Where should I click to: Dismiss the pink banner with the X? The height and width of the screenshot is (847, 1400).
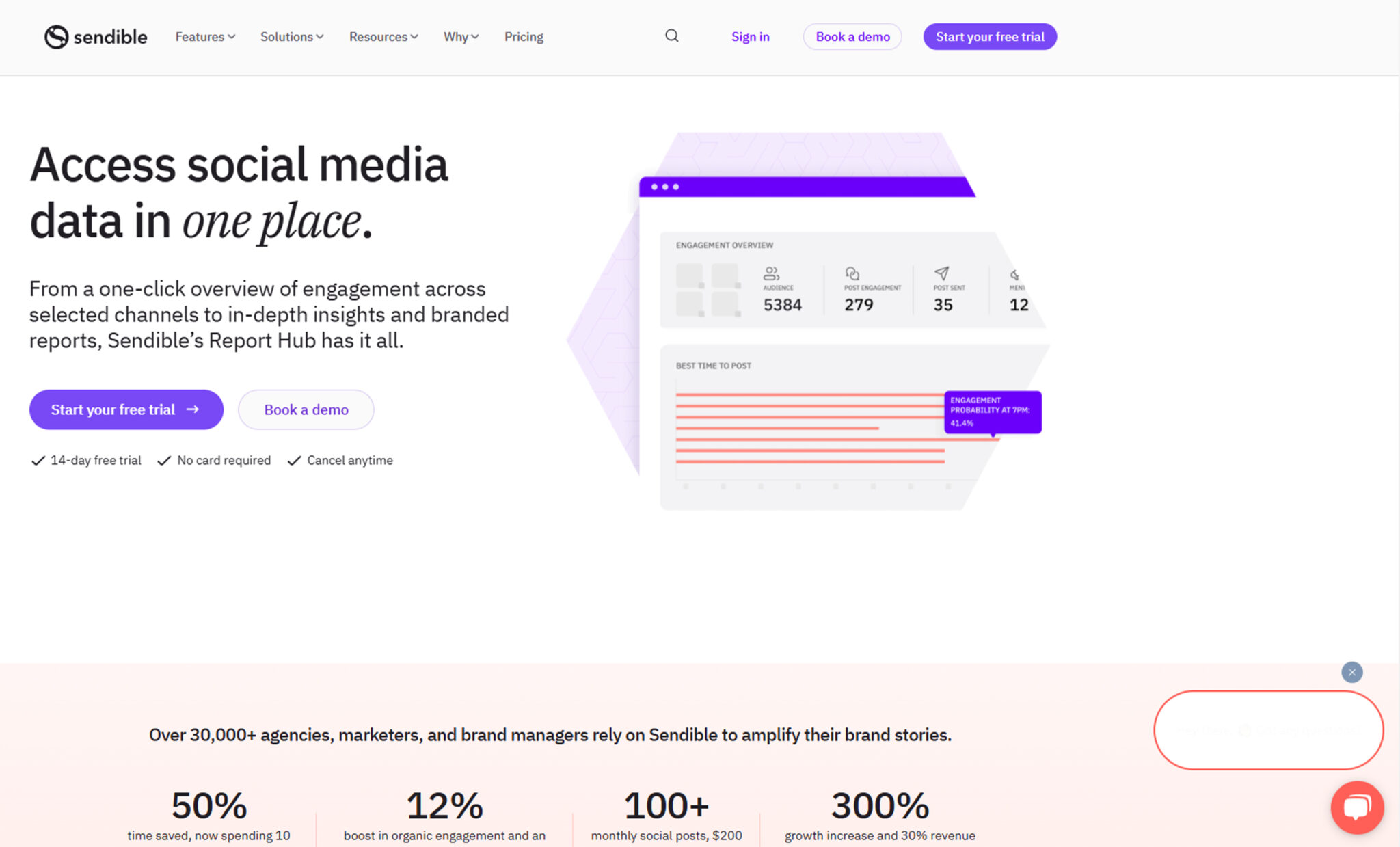tap(1351, 672)
